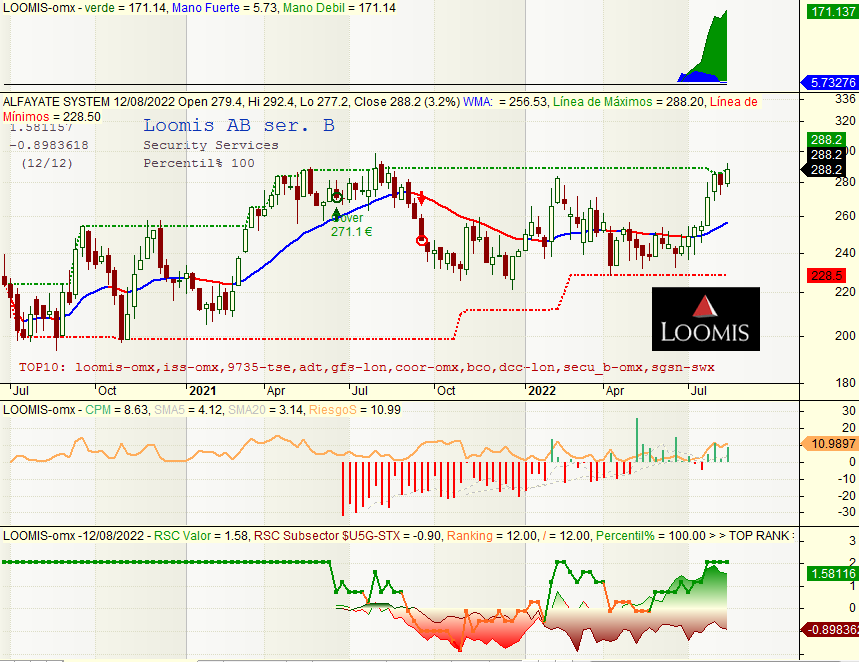Click the orange 'Ranking' label
The width and height of the screenshot is (859, 662).
469,536
